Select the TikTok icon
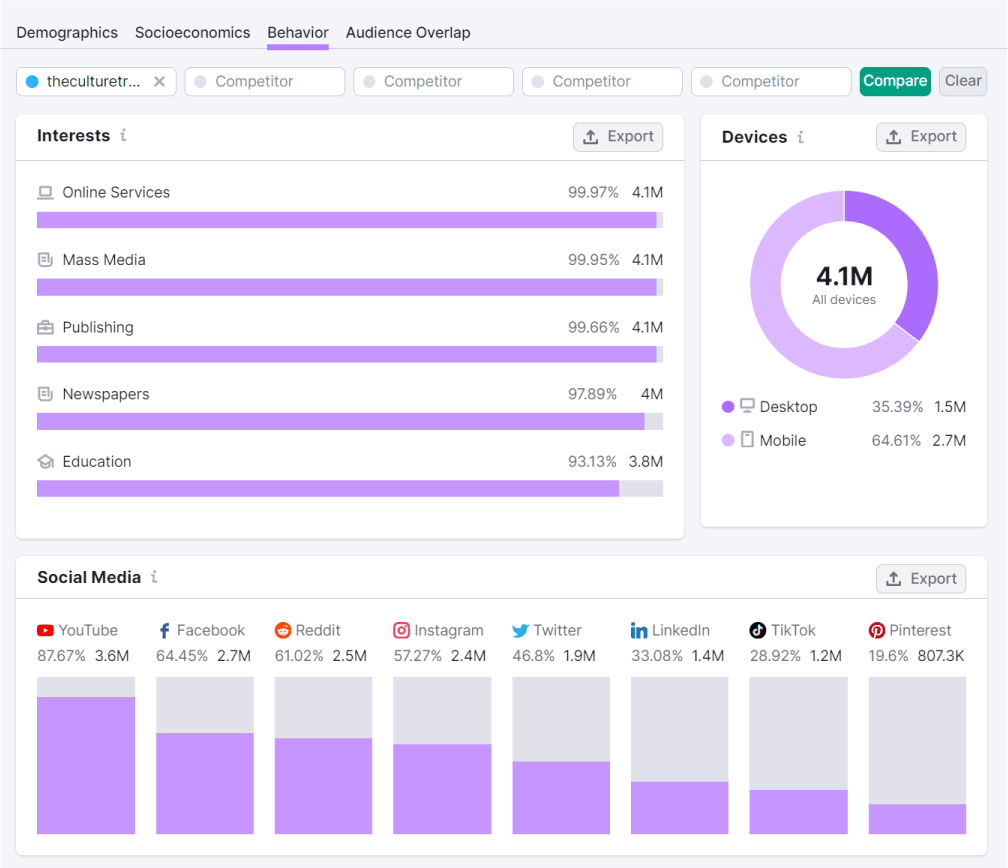 coord(757,630)
